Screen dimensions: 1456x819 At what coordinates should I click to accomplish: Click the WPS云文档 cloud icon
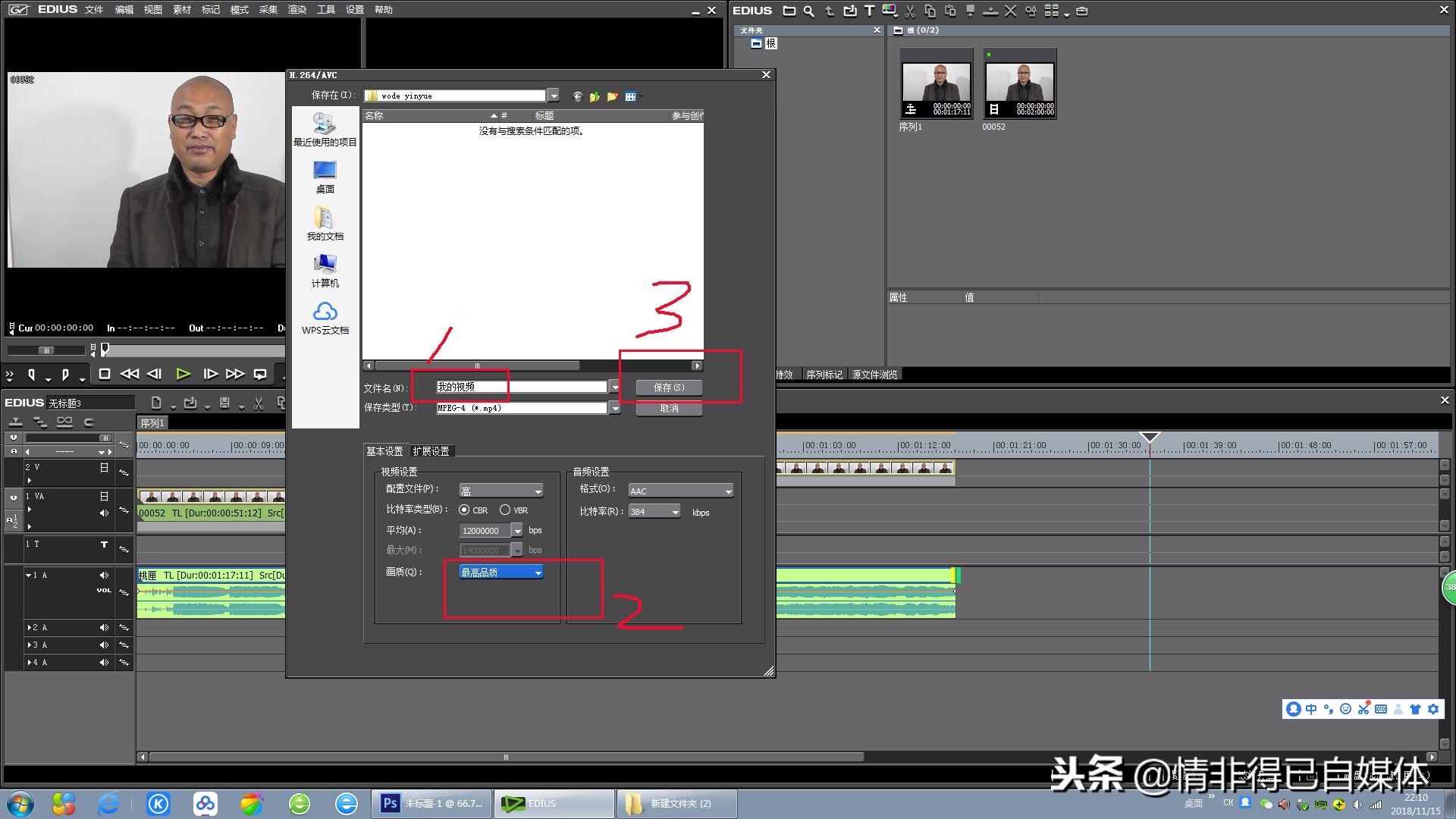click(325, 312)
